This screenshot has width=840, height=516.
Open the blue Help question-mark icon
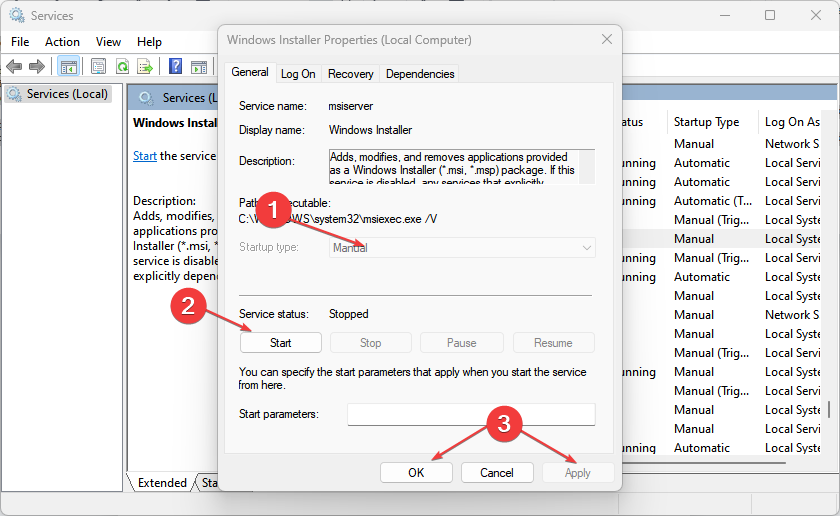click(175, 66)
